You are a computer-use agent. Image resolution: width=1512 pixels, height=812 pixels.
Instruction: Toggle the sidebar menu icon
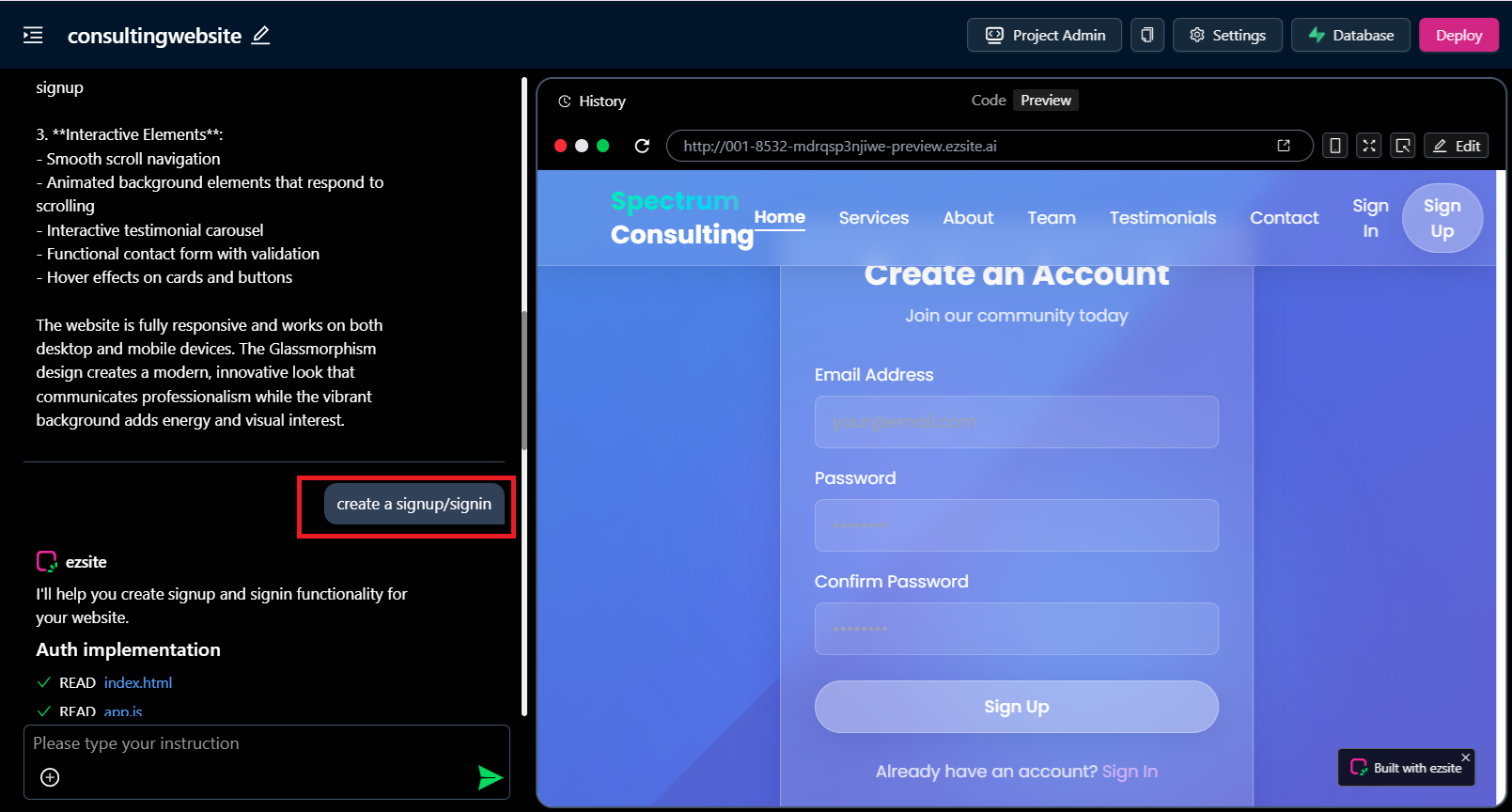[33, 36]
